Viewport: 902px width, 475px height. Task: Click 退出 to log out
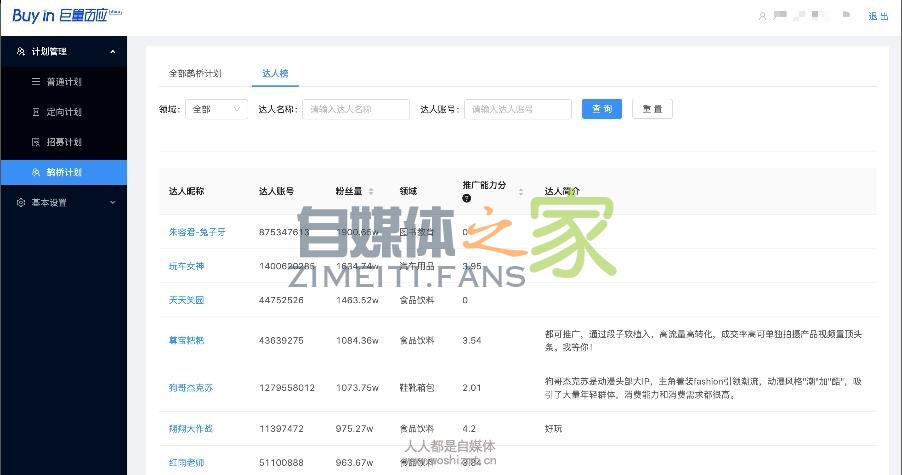coord(878,16)
